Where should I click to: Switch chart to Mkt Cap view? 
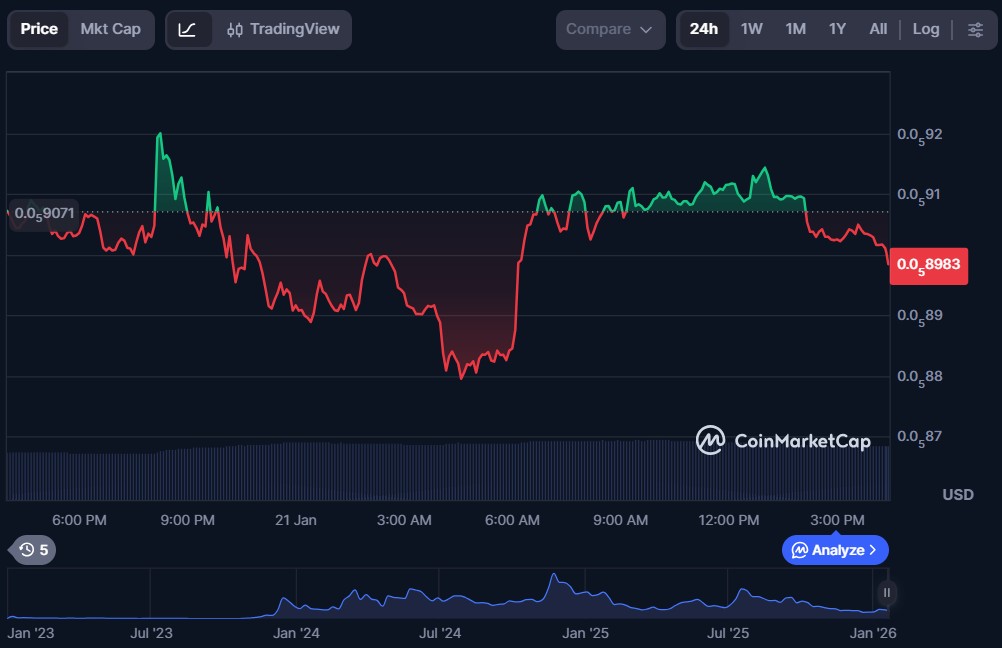point(111,30)
